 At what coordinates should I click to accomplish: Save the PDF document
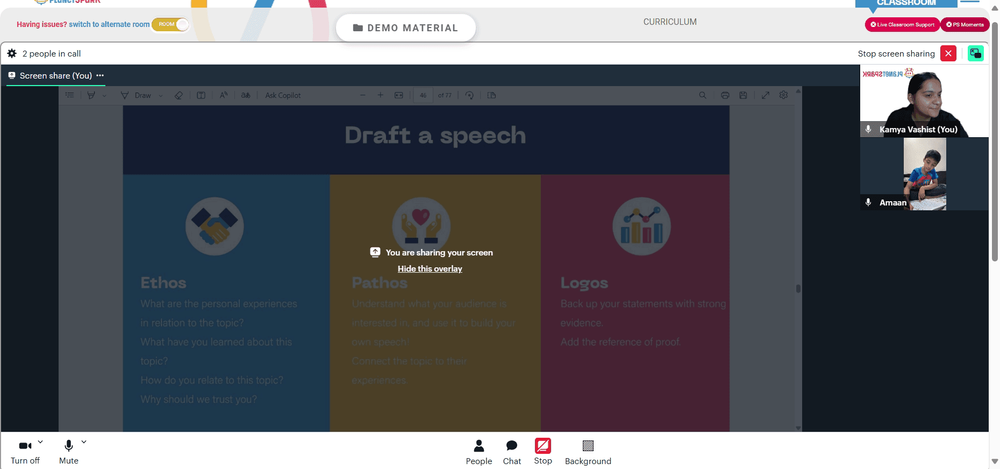tap(743, 95)
